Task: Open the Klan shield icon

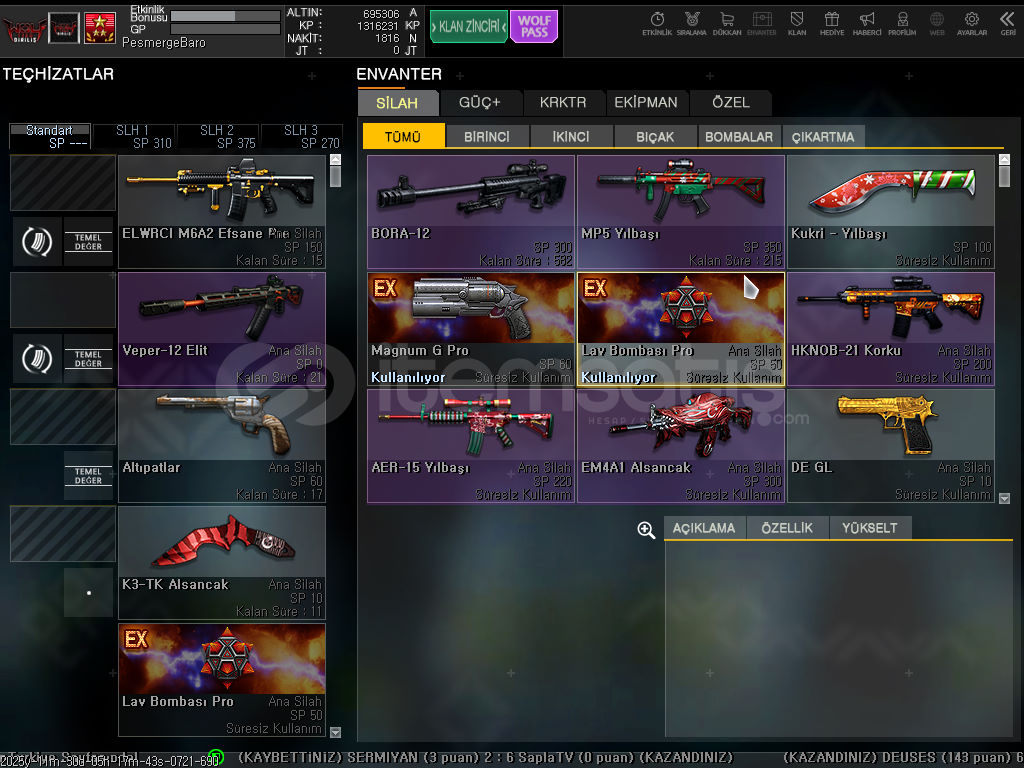Action: (797, 23)
